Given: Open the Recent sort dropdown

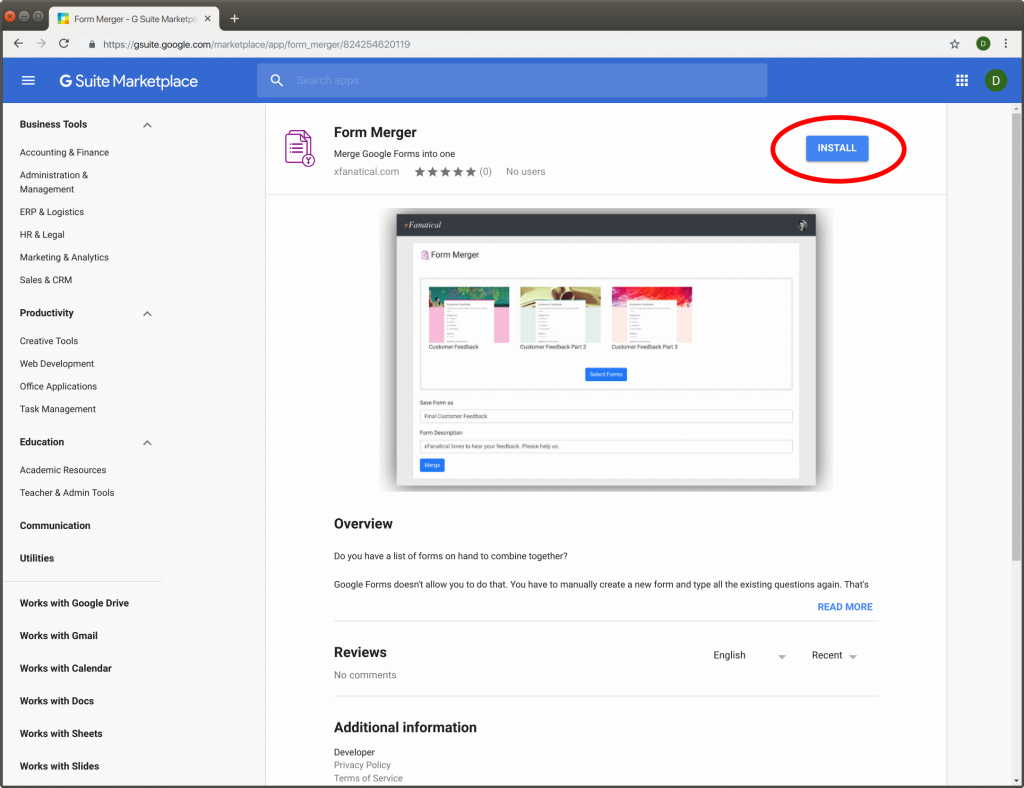Looking at the screenshot, I should (834, 655).
